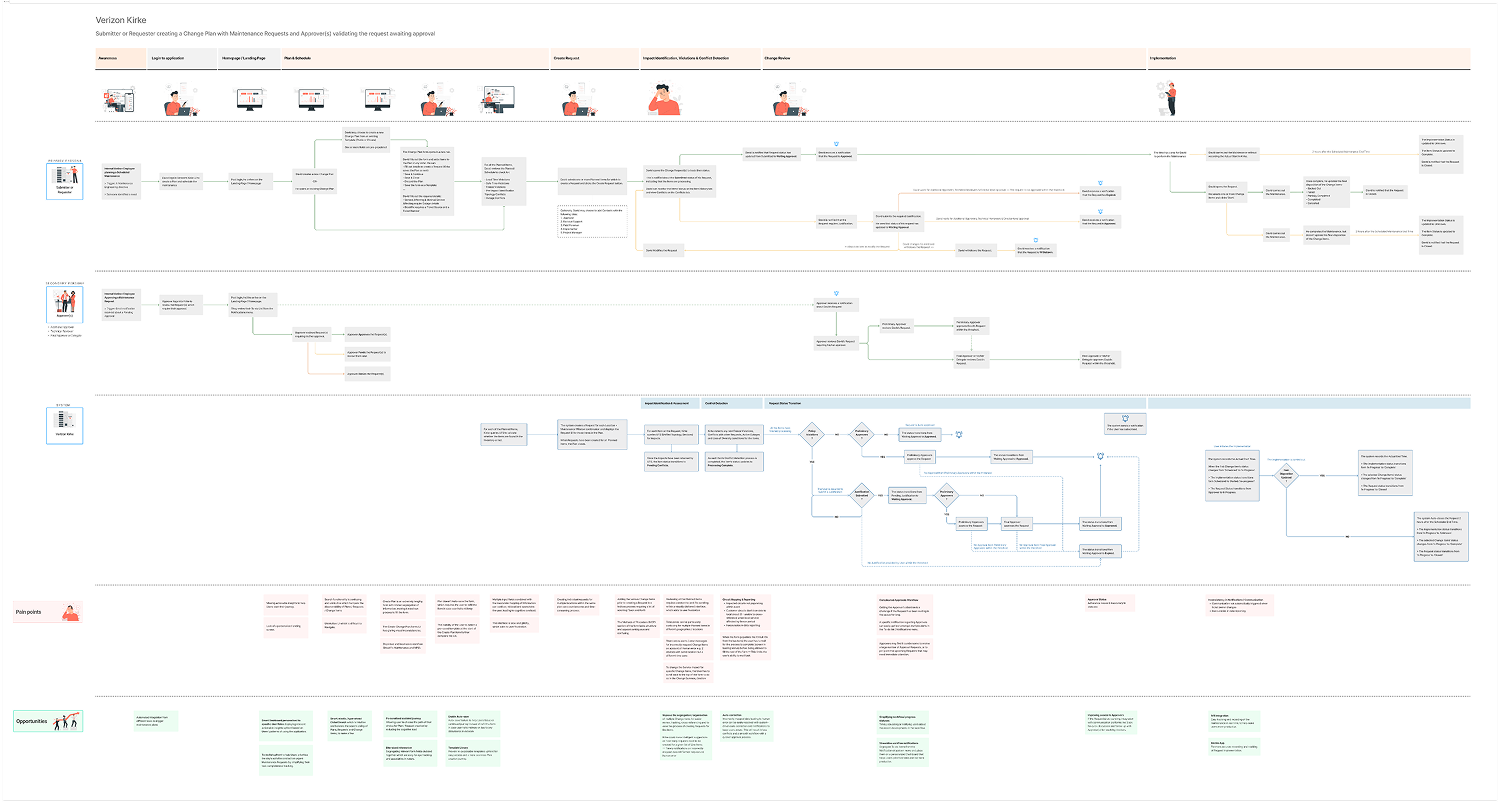This screenshot has height=804, width=1500.
Task: Click the Awareness phase illustration
Action: [x=117, y=98]
